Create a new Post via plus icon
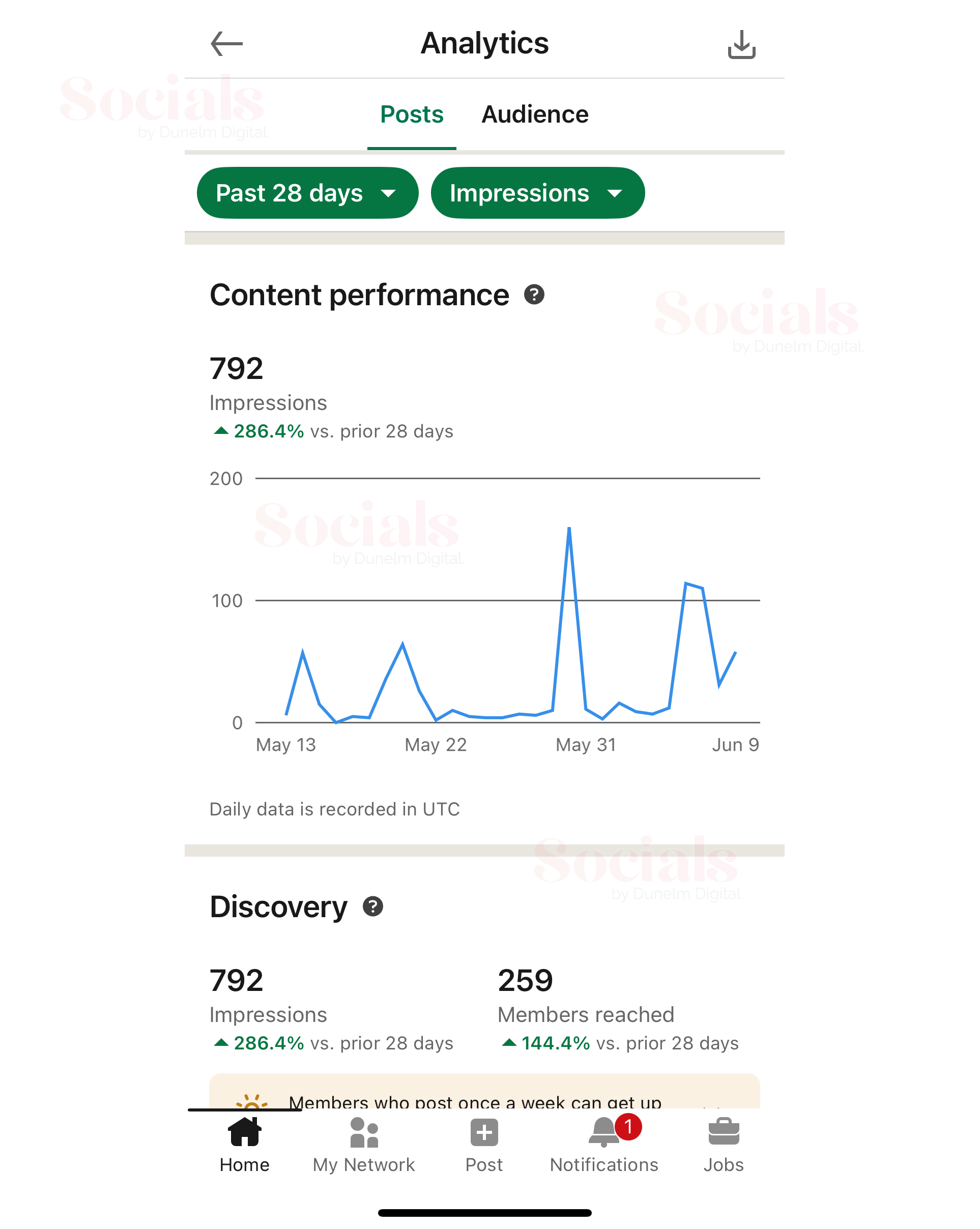980x1229 pixels. [x=484, y=1145]
